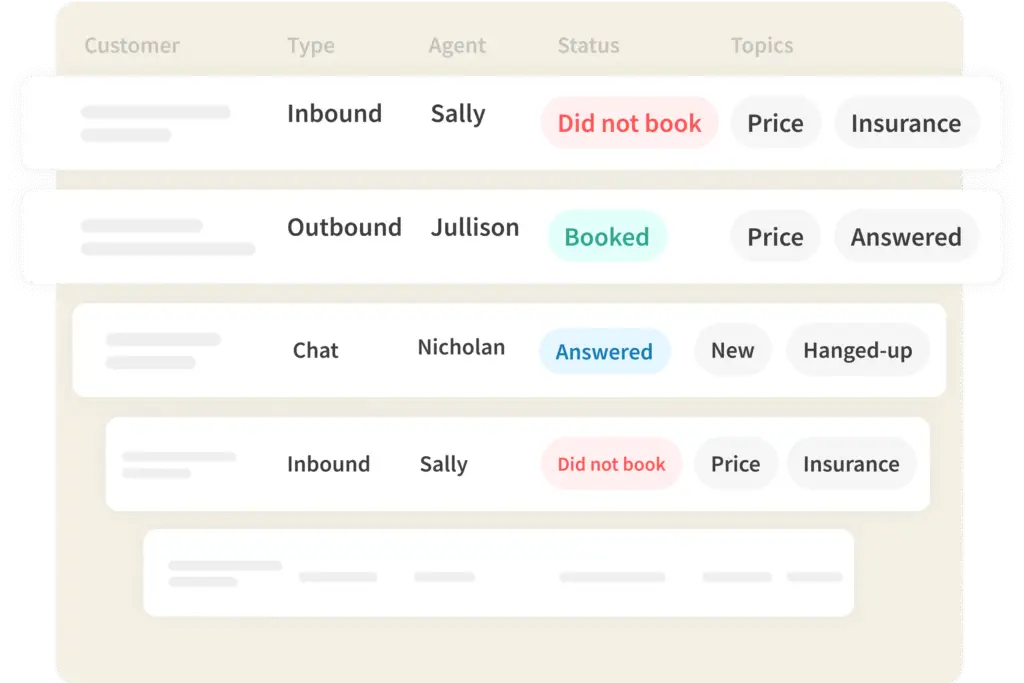This screenshot has width=1024, height=683.
Task: Sort by the Customer column header
Action: coord(132,46)
